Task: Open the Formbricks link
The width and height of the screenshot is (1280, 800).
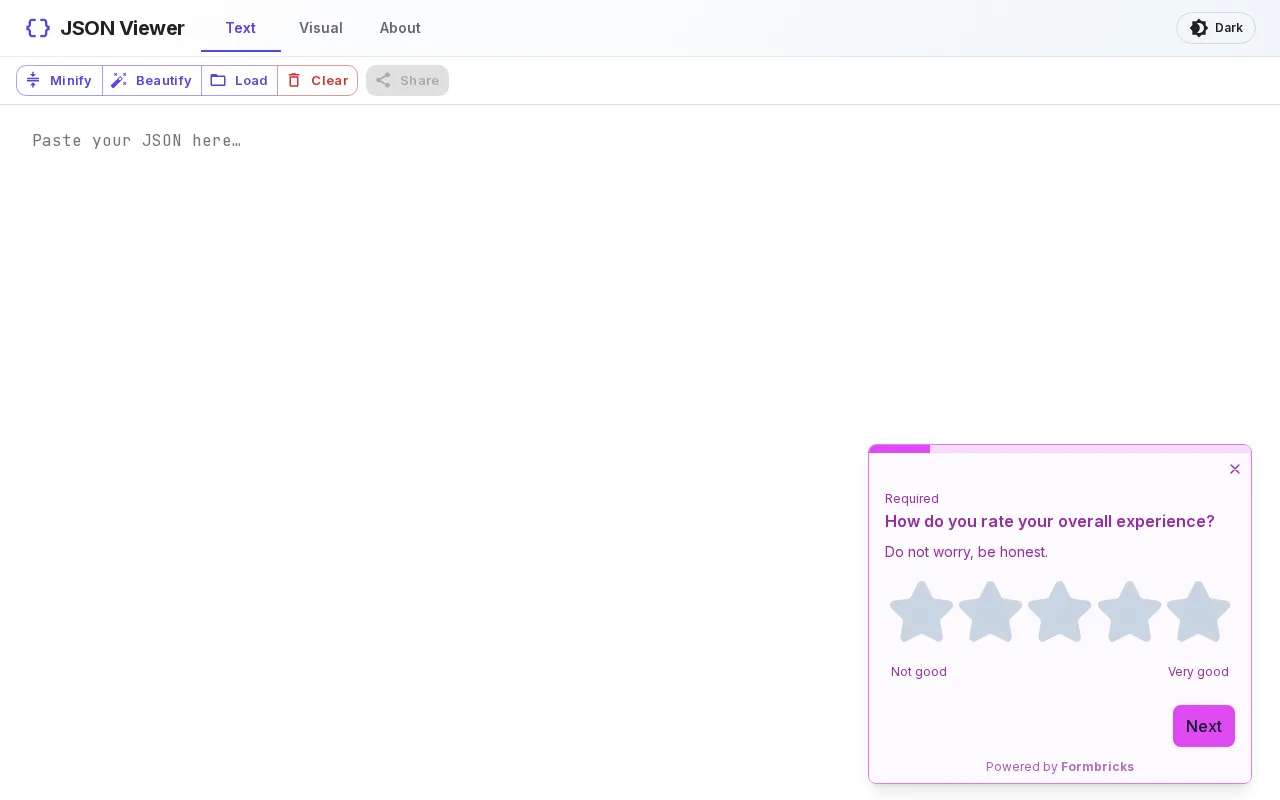Action: 1097,767
